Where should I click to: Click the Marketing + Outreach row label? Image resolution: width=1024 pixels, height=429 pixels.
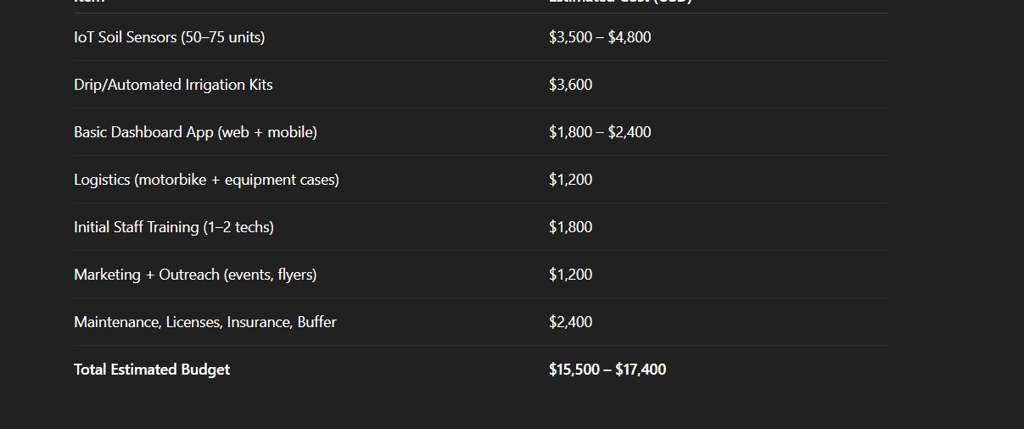tap(195, 275)
